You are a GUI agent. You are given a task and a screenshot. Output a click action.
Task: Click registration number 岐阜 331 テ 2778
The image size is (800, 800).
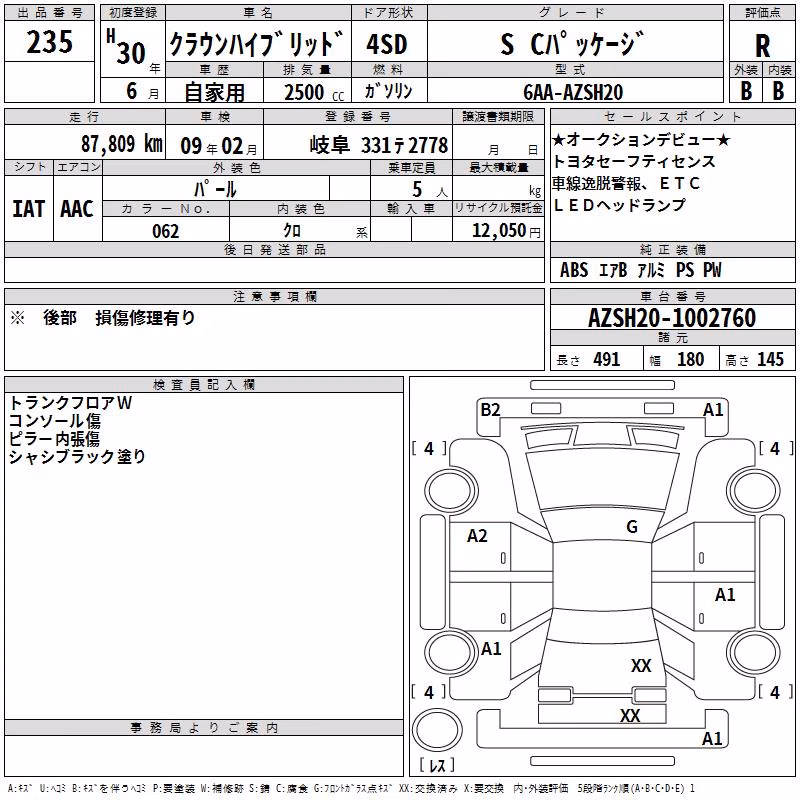379,145
